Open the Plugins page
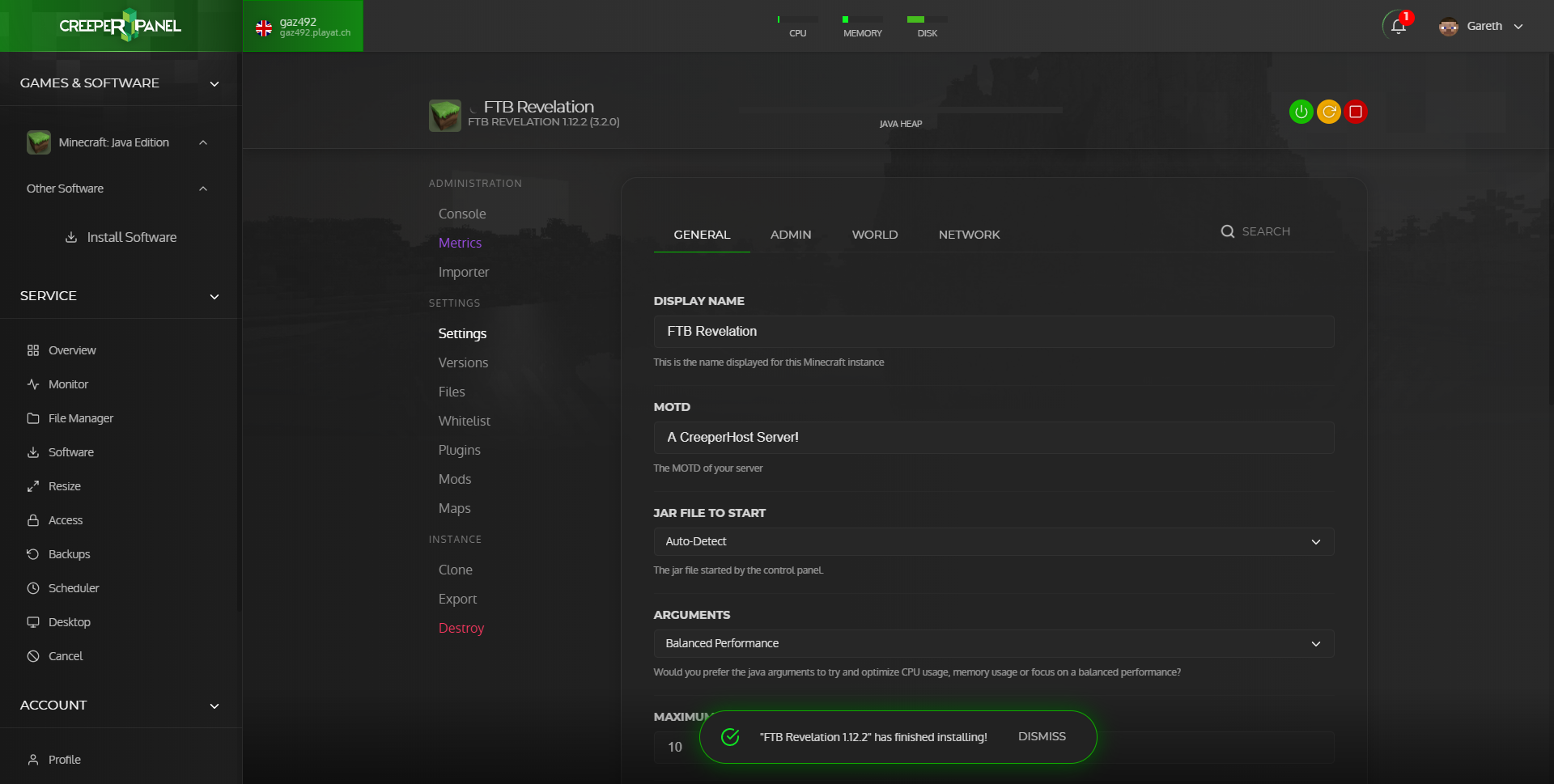 460,450
